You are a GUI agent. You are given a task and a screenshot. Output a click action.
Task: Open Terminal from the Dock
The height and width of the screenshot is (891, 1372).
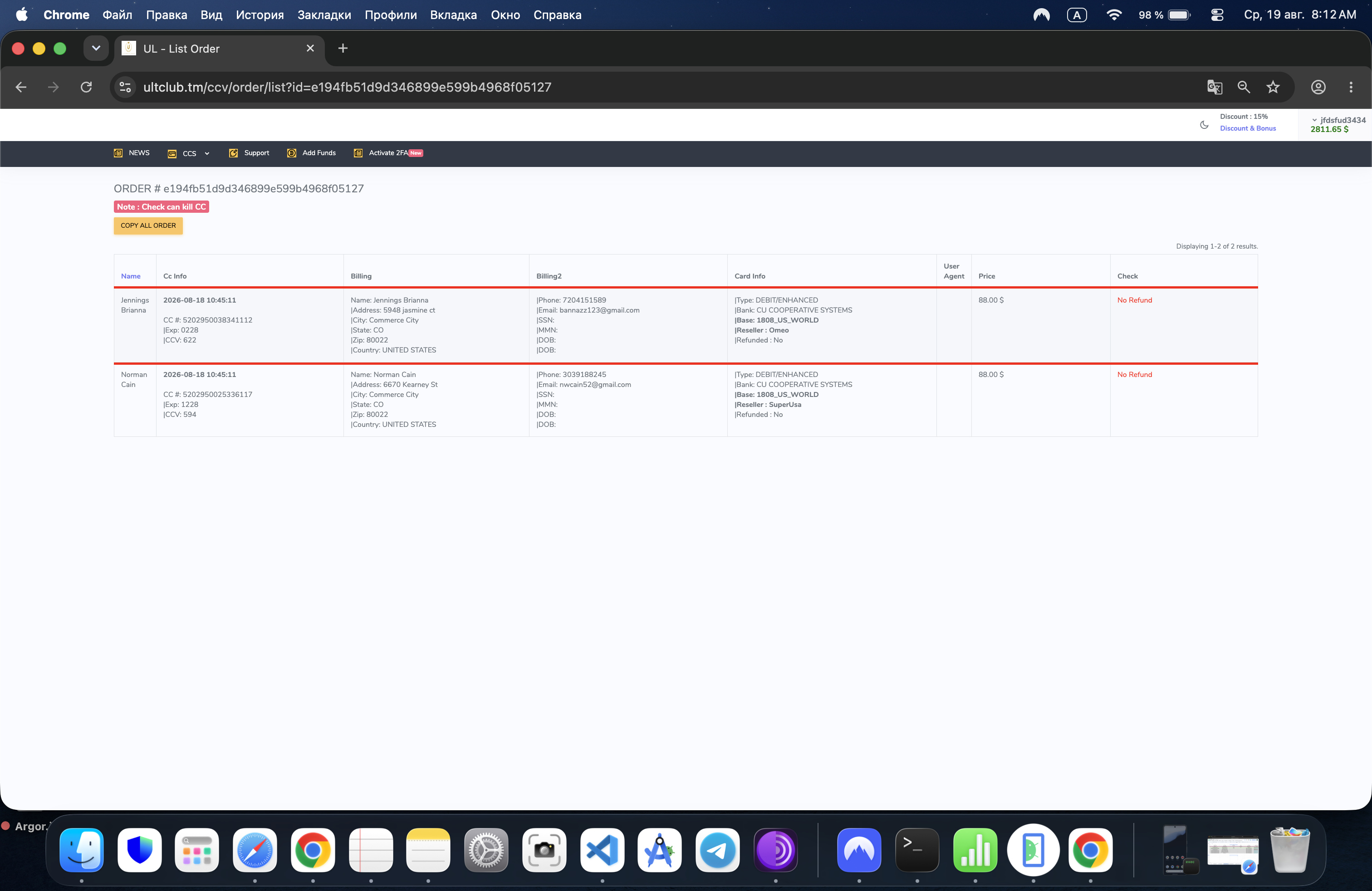(x=917, y=850)
